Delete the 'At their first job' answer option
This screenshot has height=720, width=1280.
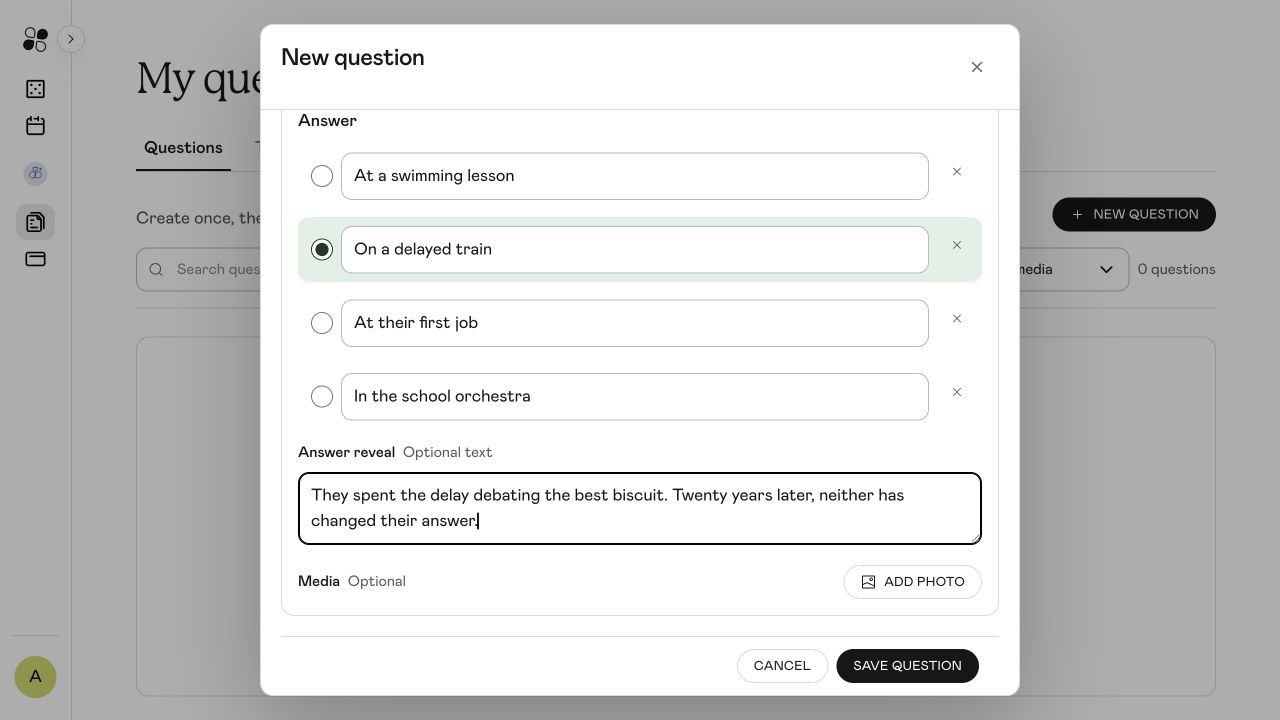[x=957, y=319]
